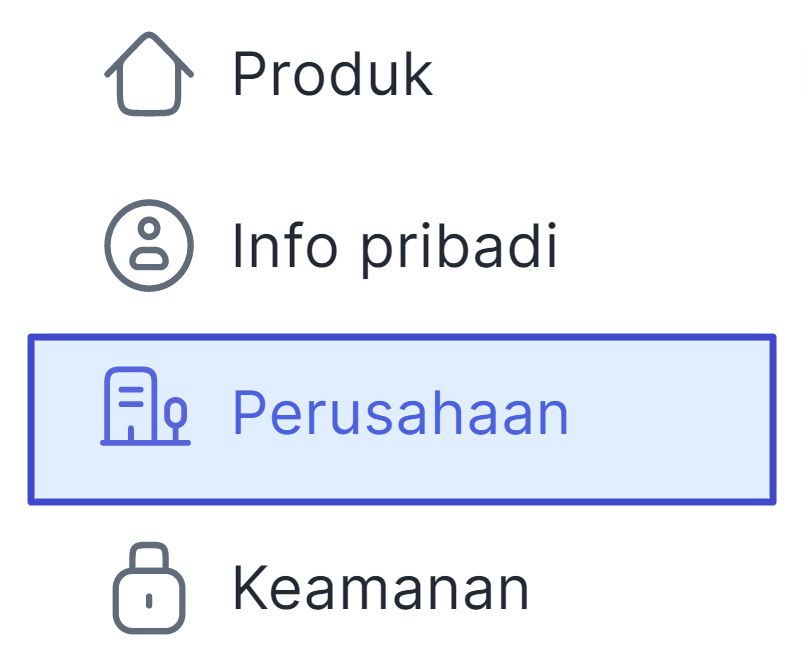
Task: Open the padlock icon next to Keamanan
Action: [x=149, y=588]
